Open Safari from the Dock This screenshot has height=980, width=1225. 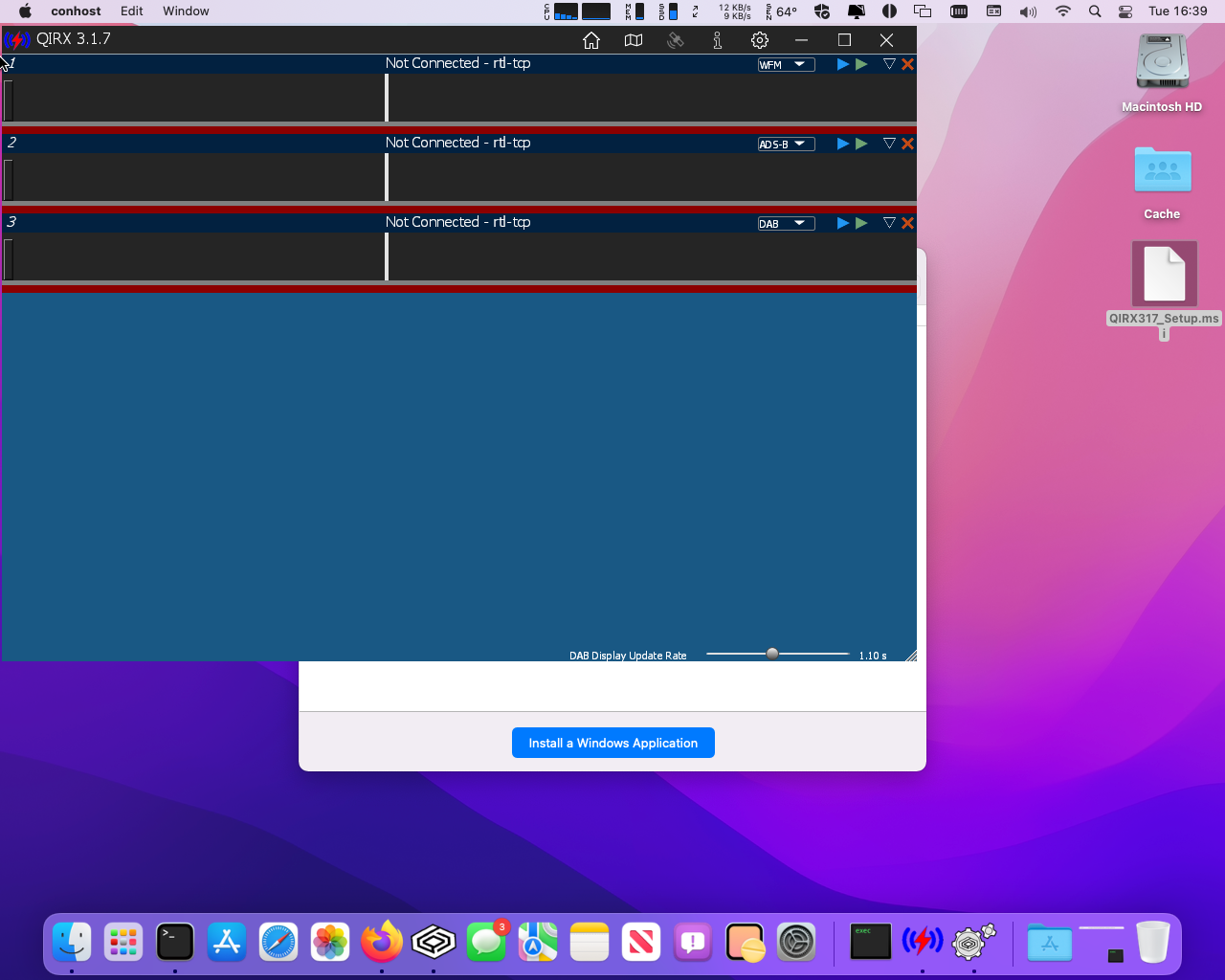[x=278, y=943]
